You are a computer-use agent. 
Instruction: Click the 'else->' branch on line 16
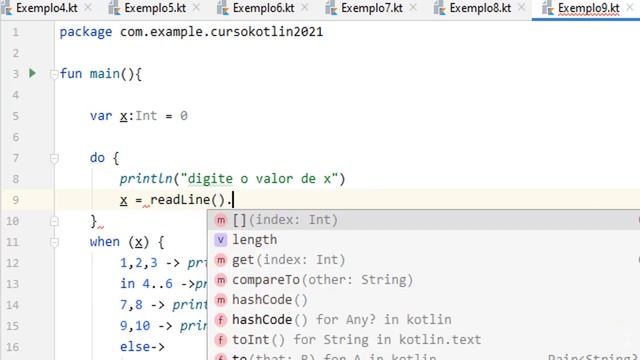(142, 347)
